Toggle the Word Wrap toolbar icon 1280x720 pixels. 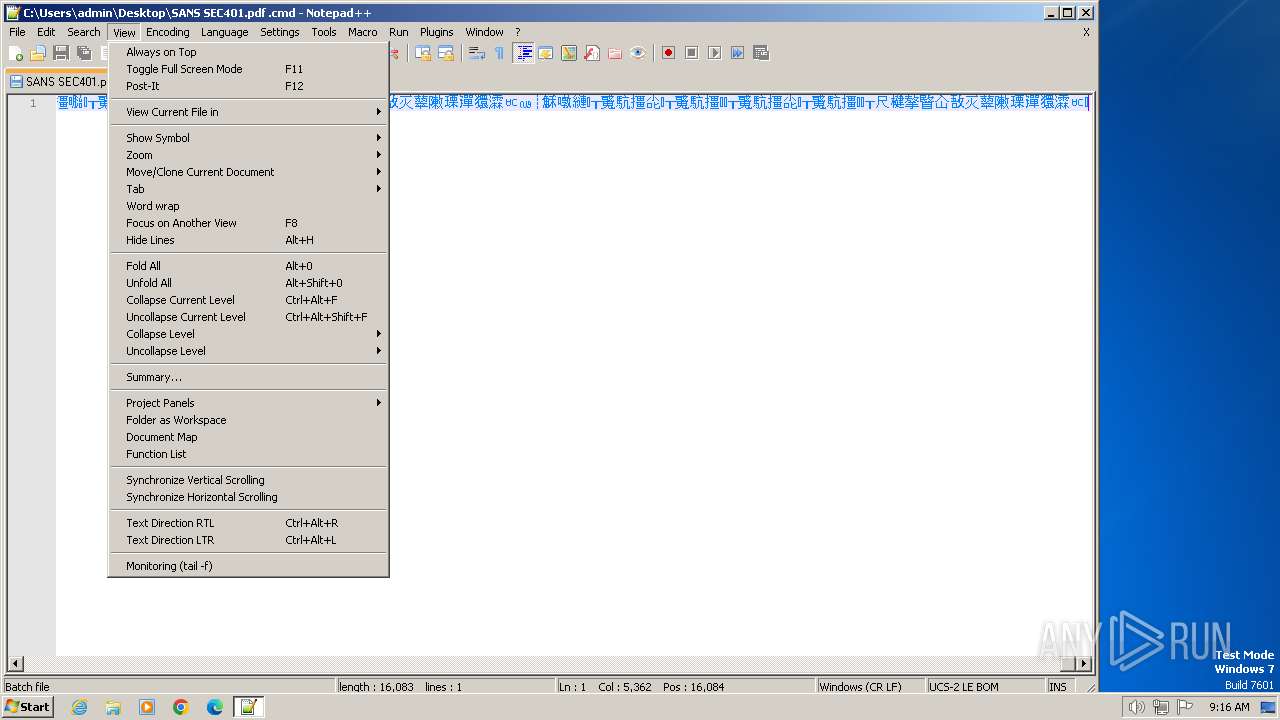477,53
